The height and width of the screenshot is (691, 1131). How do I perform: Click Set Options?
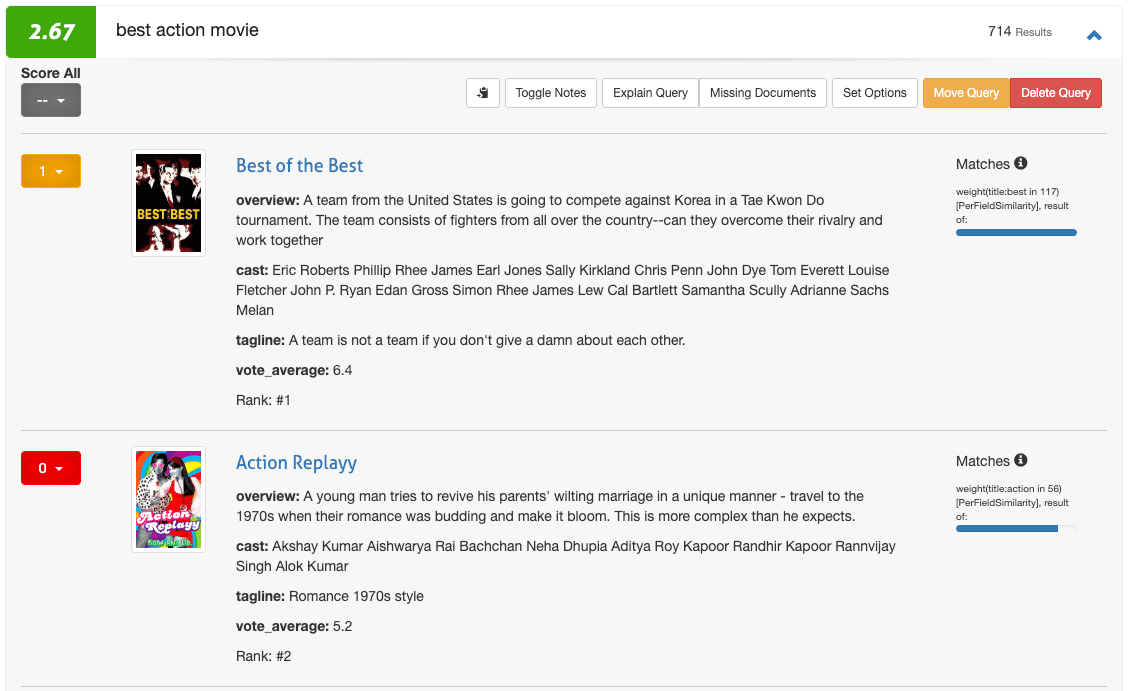tap(874, 93)
